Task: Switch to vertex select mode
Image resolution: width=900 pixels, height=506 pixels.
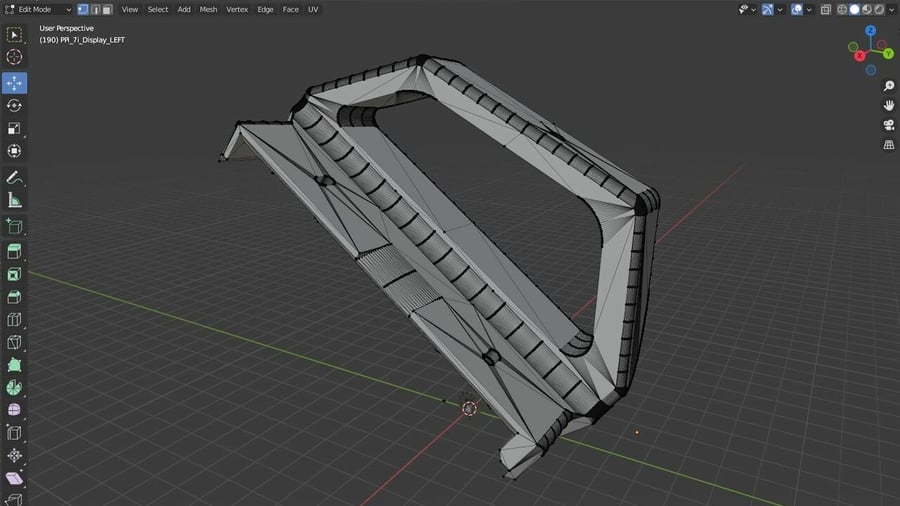Action: click(x=82, y=9)
